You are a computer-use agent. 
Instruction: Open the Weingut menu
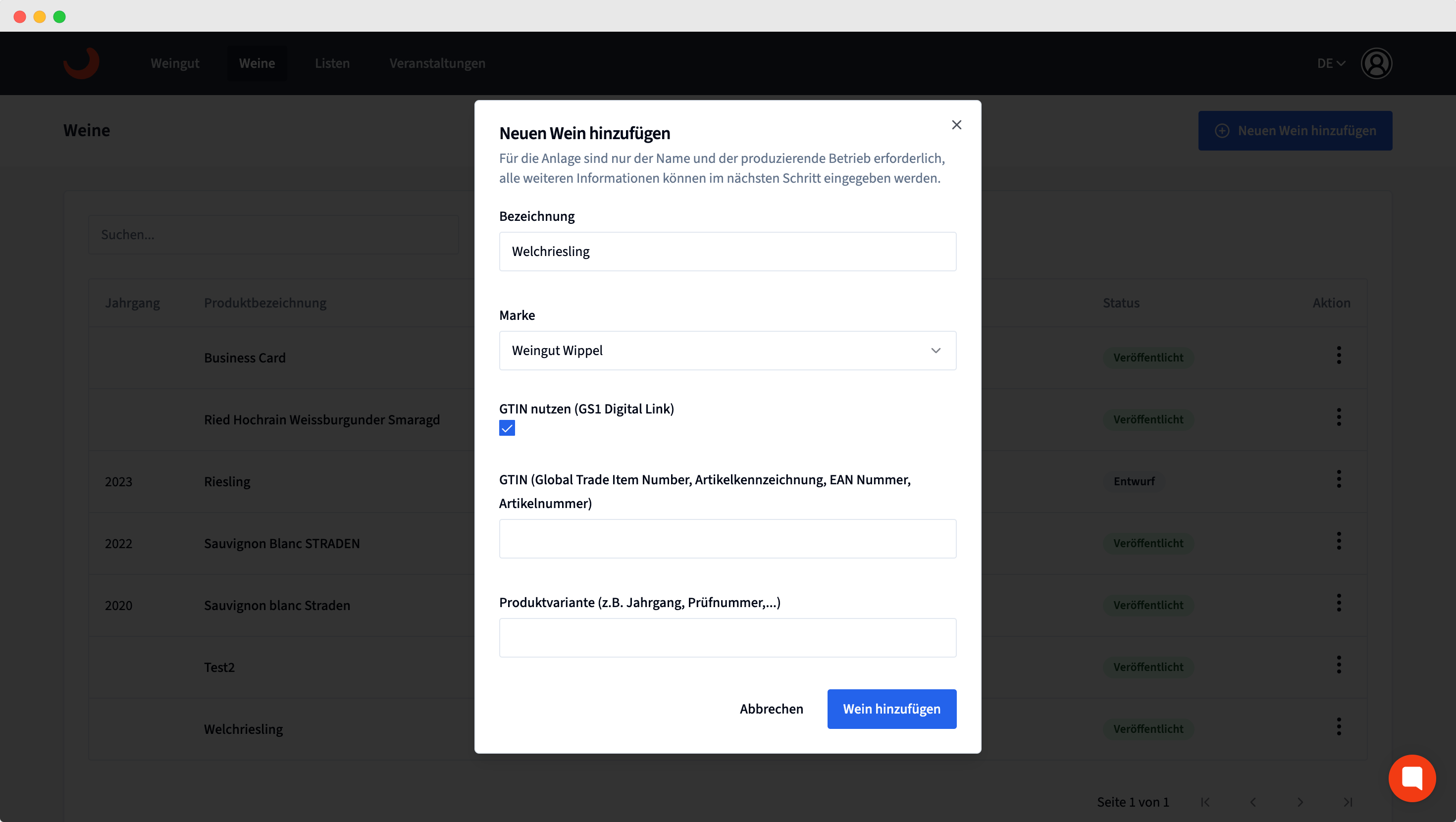pyautogui.click(x=175, y=63)
